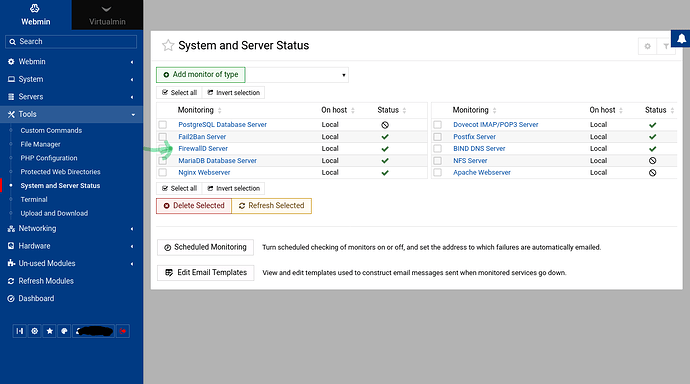Open FirewallD Server monitor link

tap(203, 149)
